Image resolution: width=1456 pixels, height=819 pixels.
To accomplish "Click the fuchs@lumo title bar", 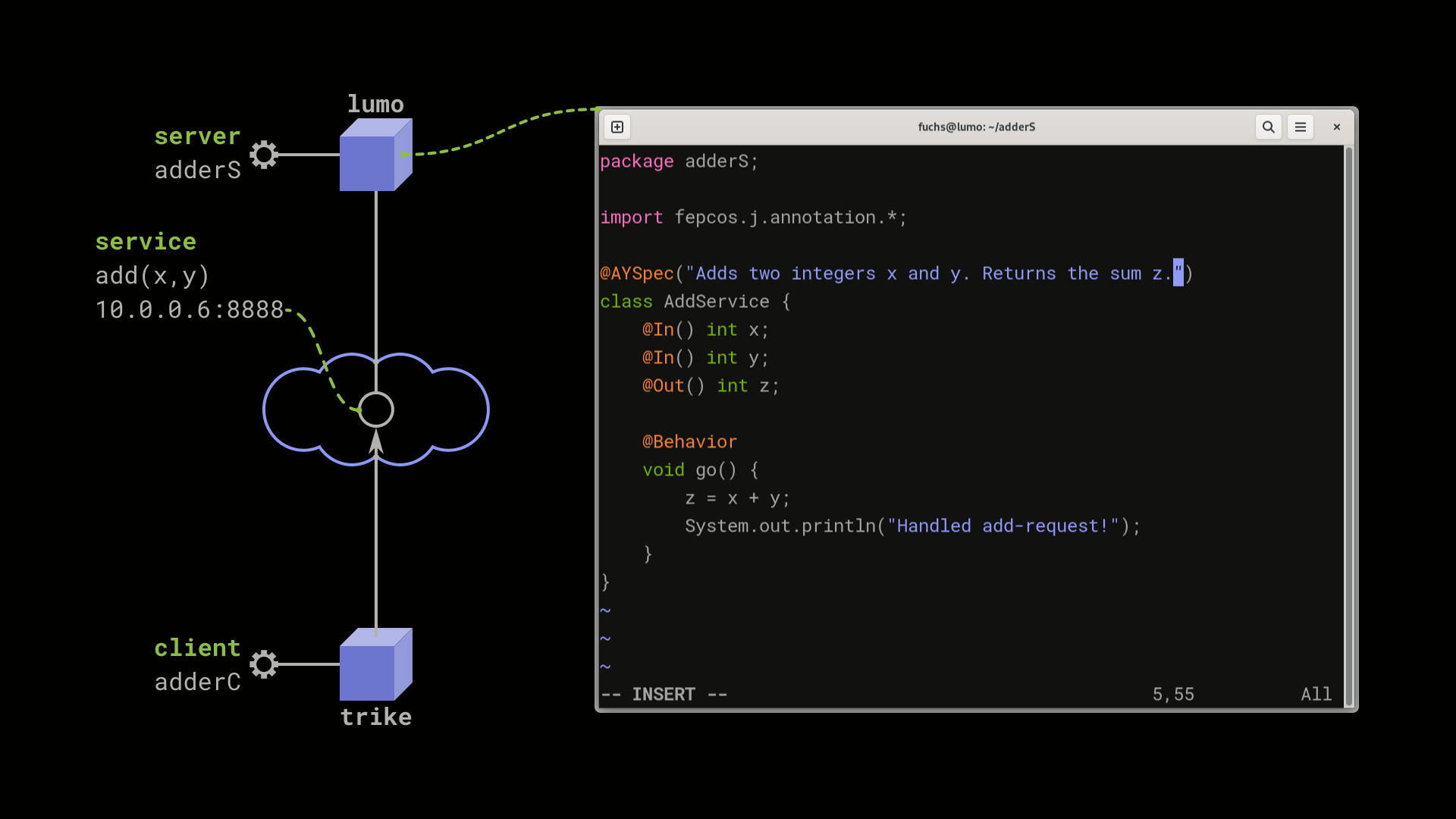I will click(x=977, y=127).
